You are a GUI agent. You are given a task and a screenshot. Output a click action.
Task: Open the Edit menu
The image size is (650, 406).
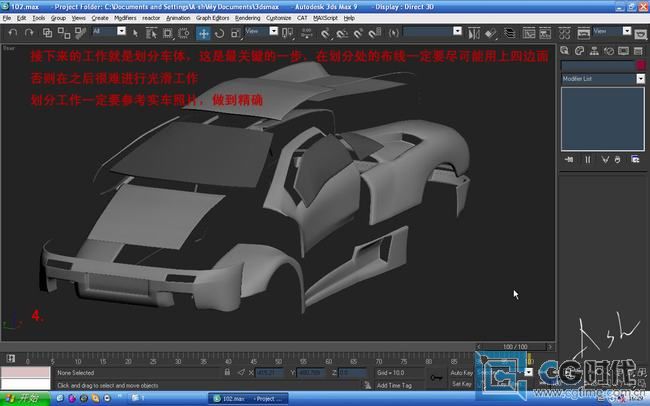click(21, 18)
